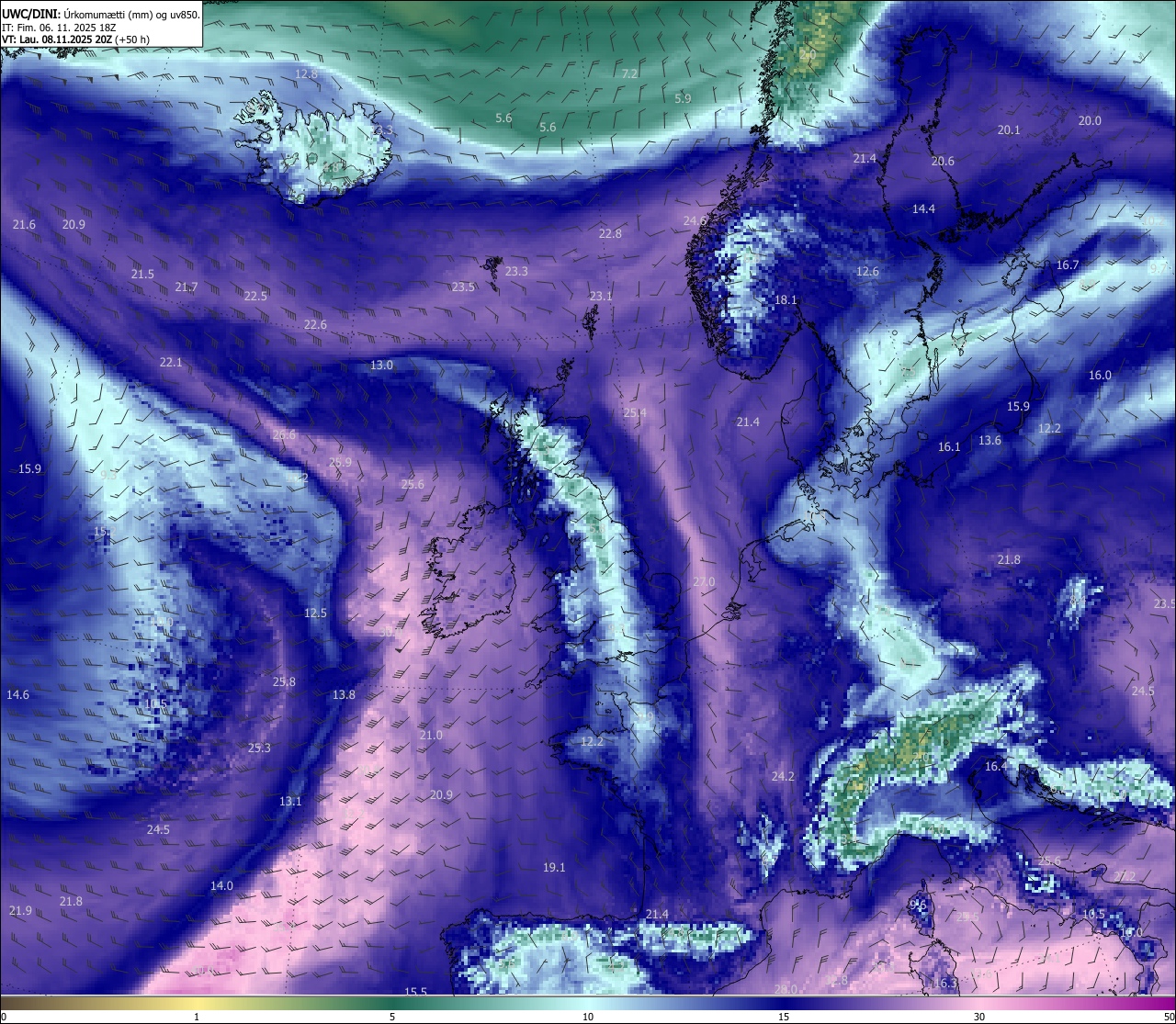Click the map value '19.1'
The image size is (1176, 1024).
pyautogui.click(x=554, y=868)
